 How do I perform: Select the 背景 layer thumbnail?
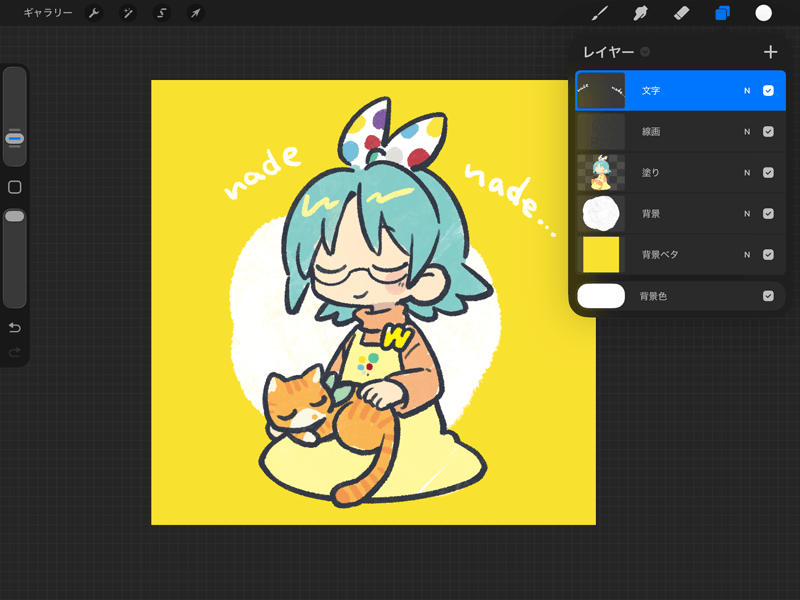pos(601,213)
